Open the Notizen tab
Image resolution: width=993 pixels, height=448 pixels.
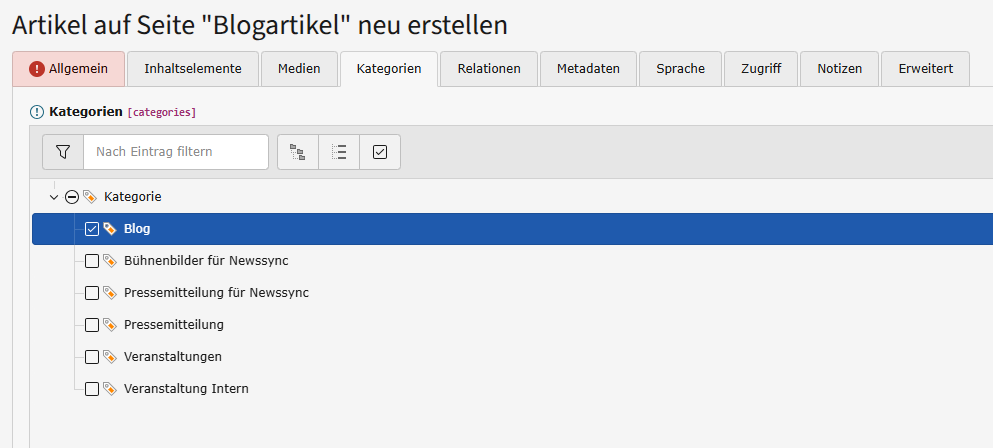click(840, 68)
